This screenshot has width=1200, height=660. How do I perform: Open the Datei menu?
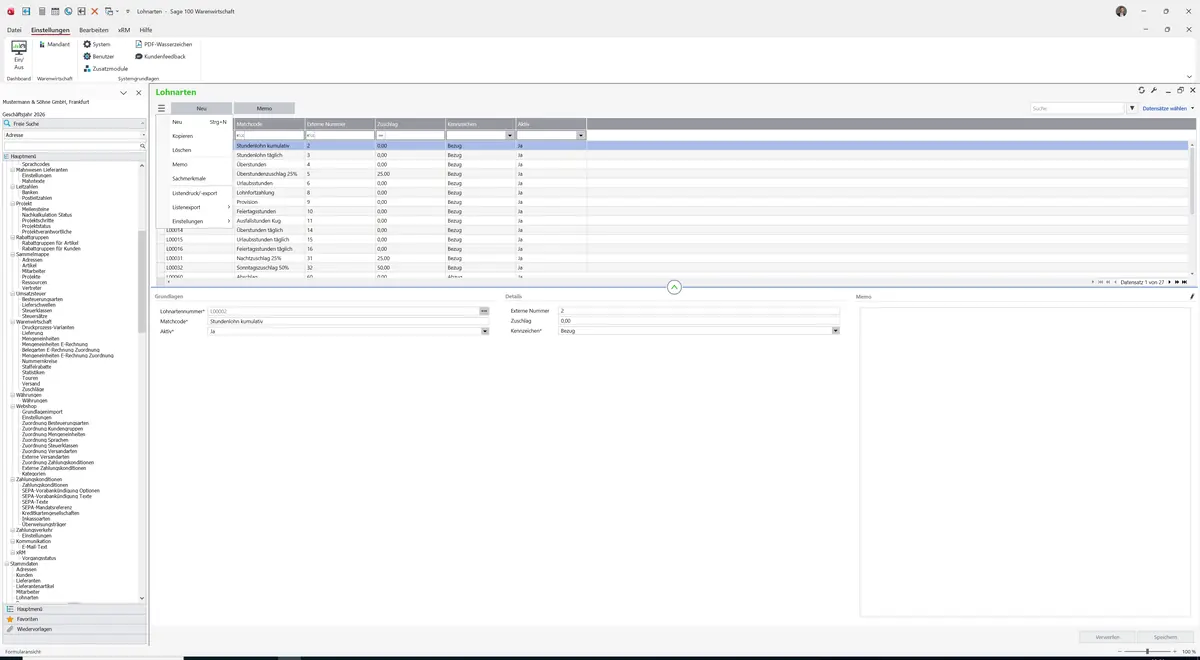pyautogui.click(x=14, y=30)
